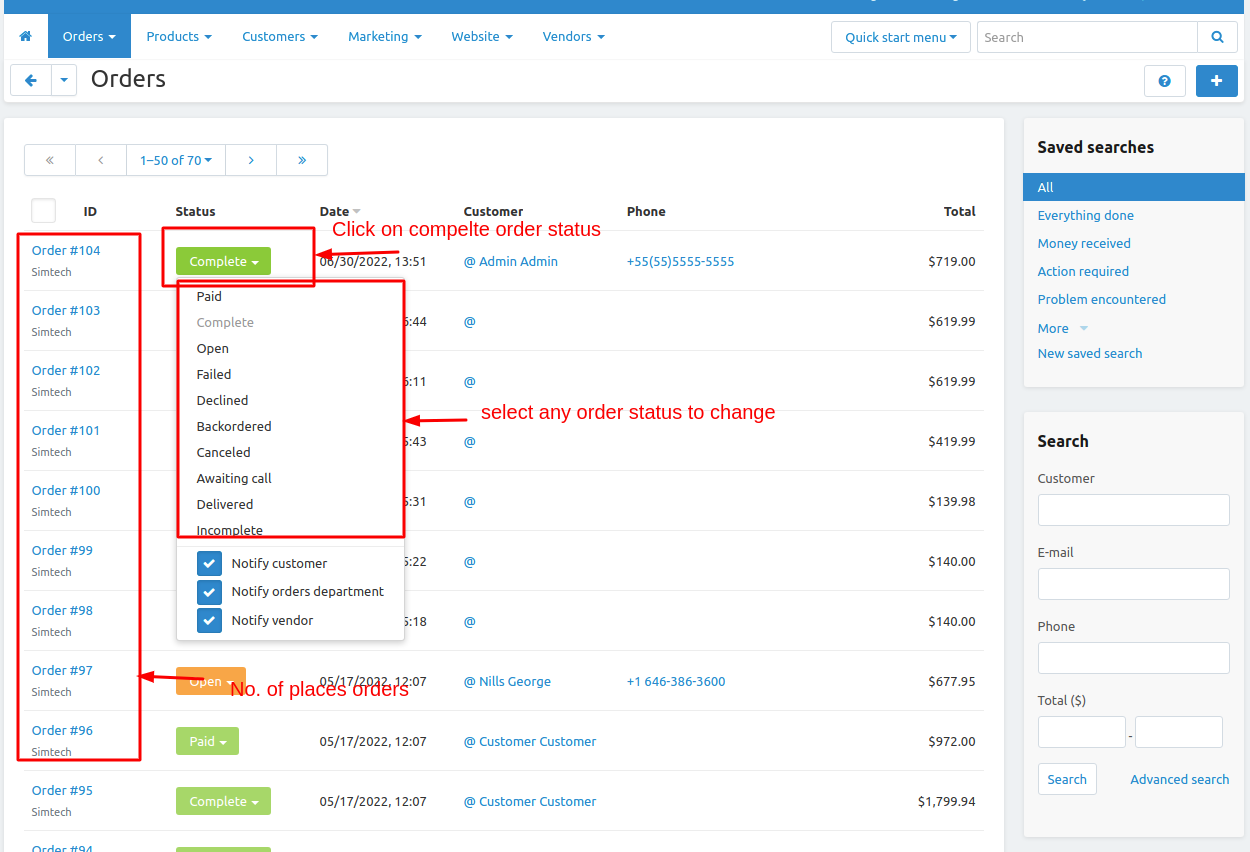Uncheck Notify customer checkbox
Image resolution: width=1250 pixels, height=852 pixels.
(209, 563)
